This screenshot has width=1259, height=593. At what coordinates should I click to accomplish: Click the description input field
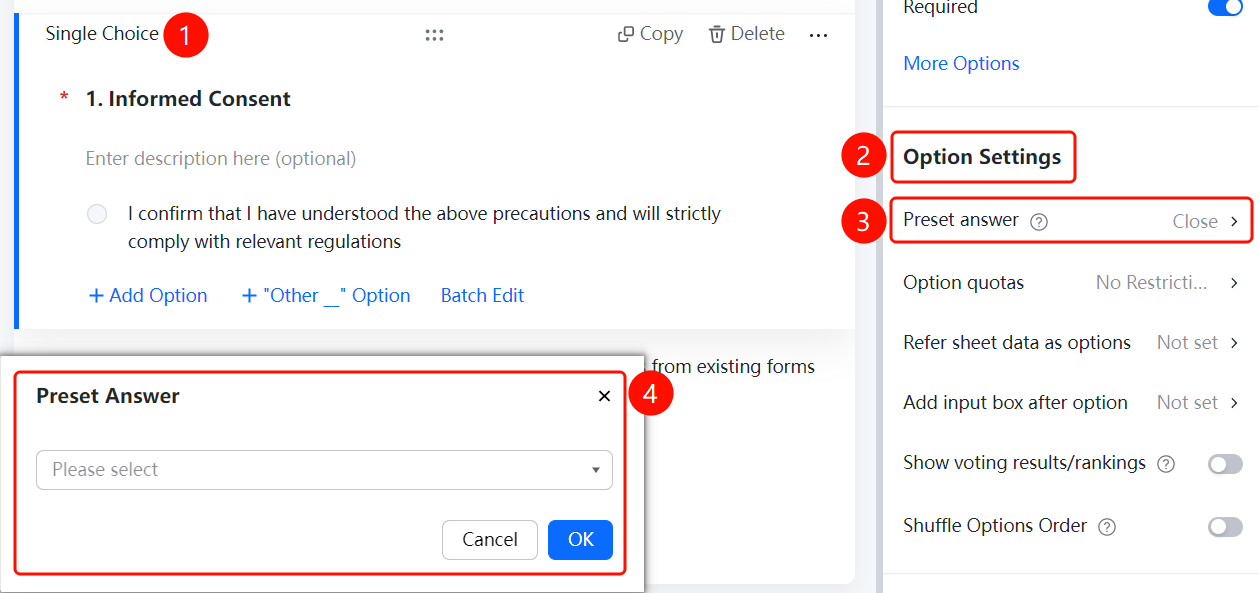pyautogui.click(x=221, y=159)
